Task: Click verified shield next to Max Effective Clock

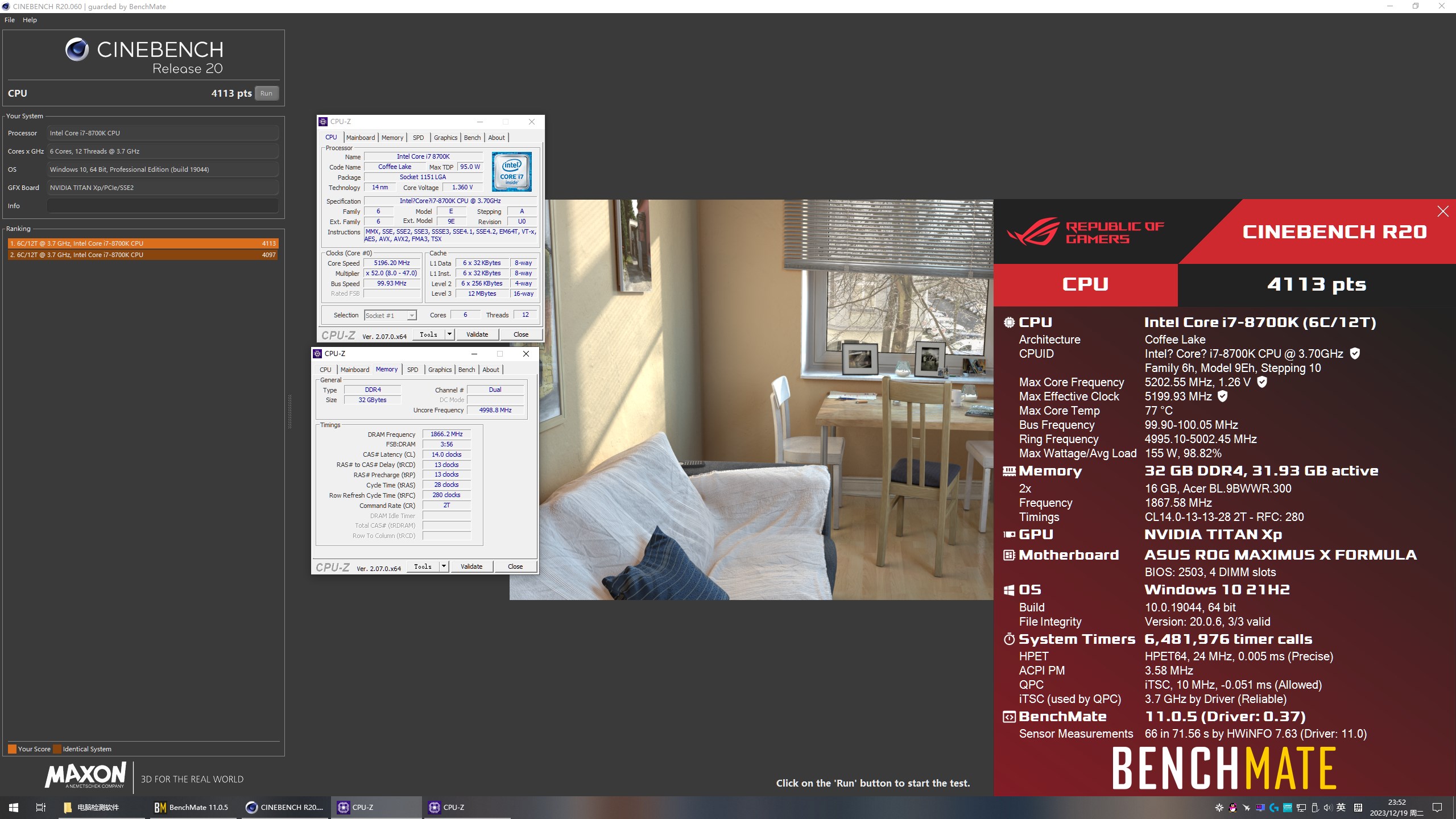Action: (x=1223, y=396)
